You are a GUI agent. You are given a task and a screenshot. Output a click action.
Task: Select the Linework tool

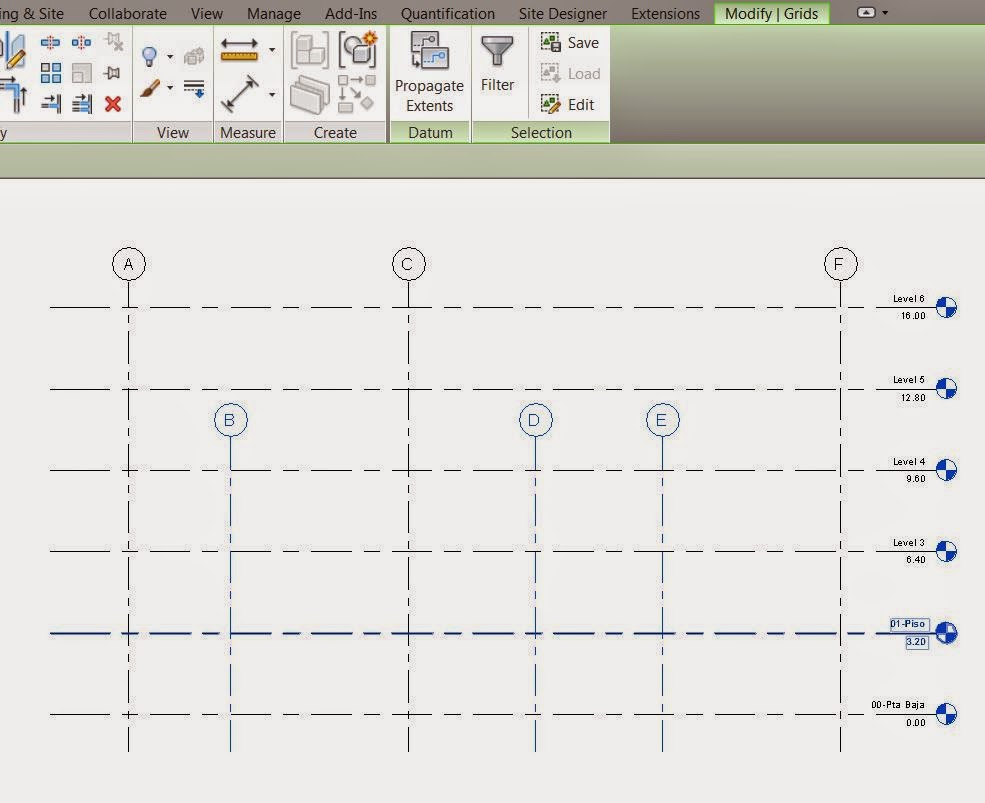(x=194, y=89)
